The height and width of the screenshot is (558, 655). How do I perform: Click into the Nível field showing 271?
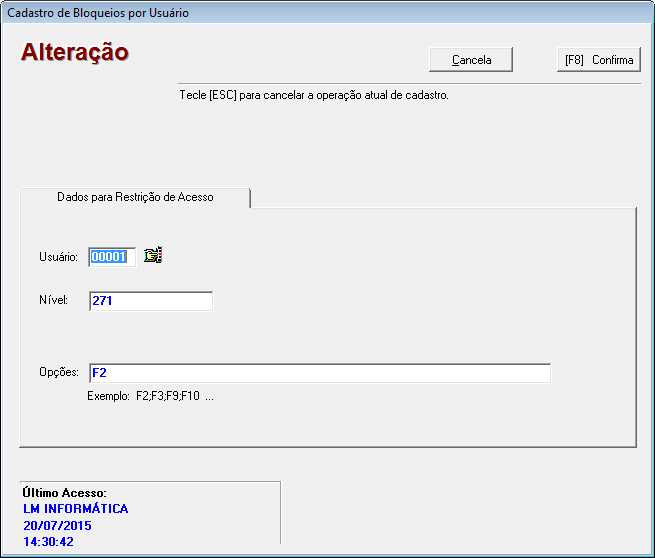click(x=150, y=301)
